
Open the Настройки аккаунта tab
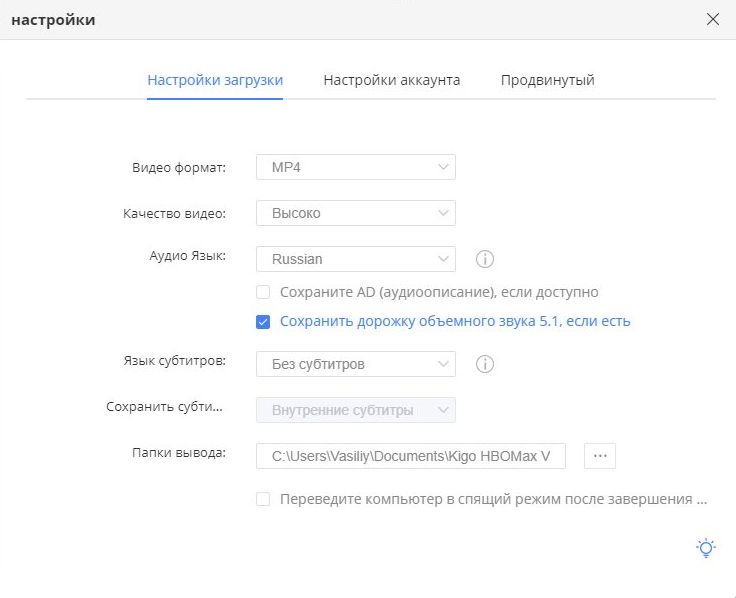pyautogui.click(x=391, y=80)
